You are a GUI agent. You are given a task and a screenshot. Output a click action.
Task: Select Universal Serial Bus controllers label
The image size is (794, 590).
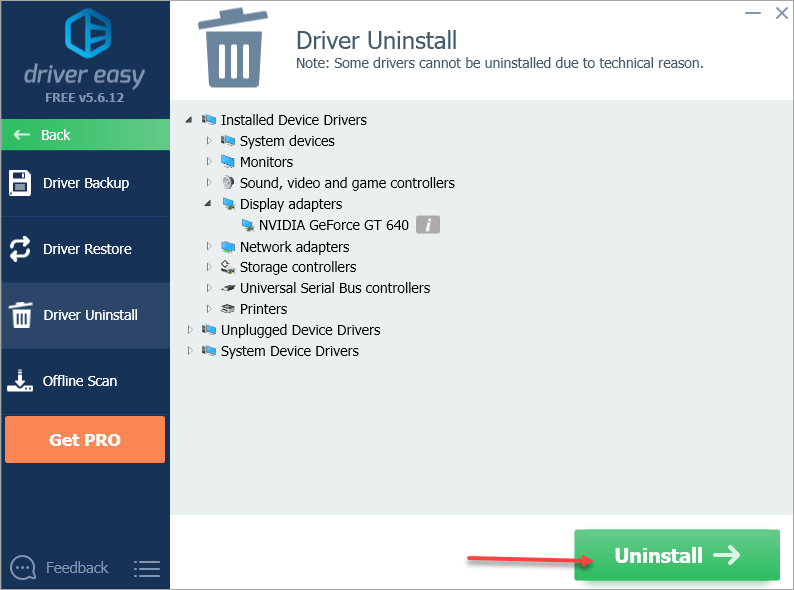(335, 288)
